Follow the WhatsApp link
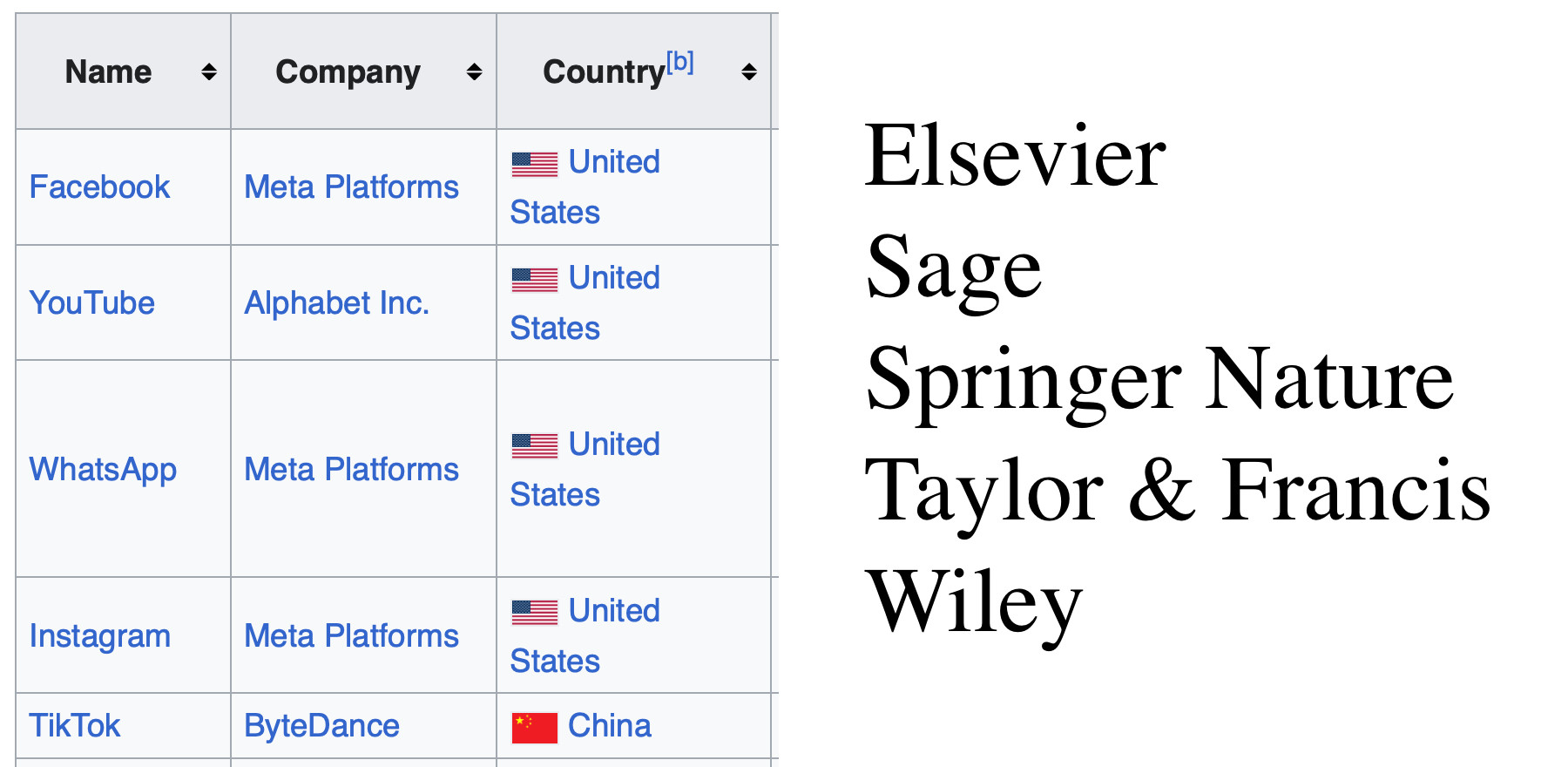The width and height of the screenshot is (1568, 767). (x=103, y=470)
